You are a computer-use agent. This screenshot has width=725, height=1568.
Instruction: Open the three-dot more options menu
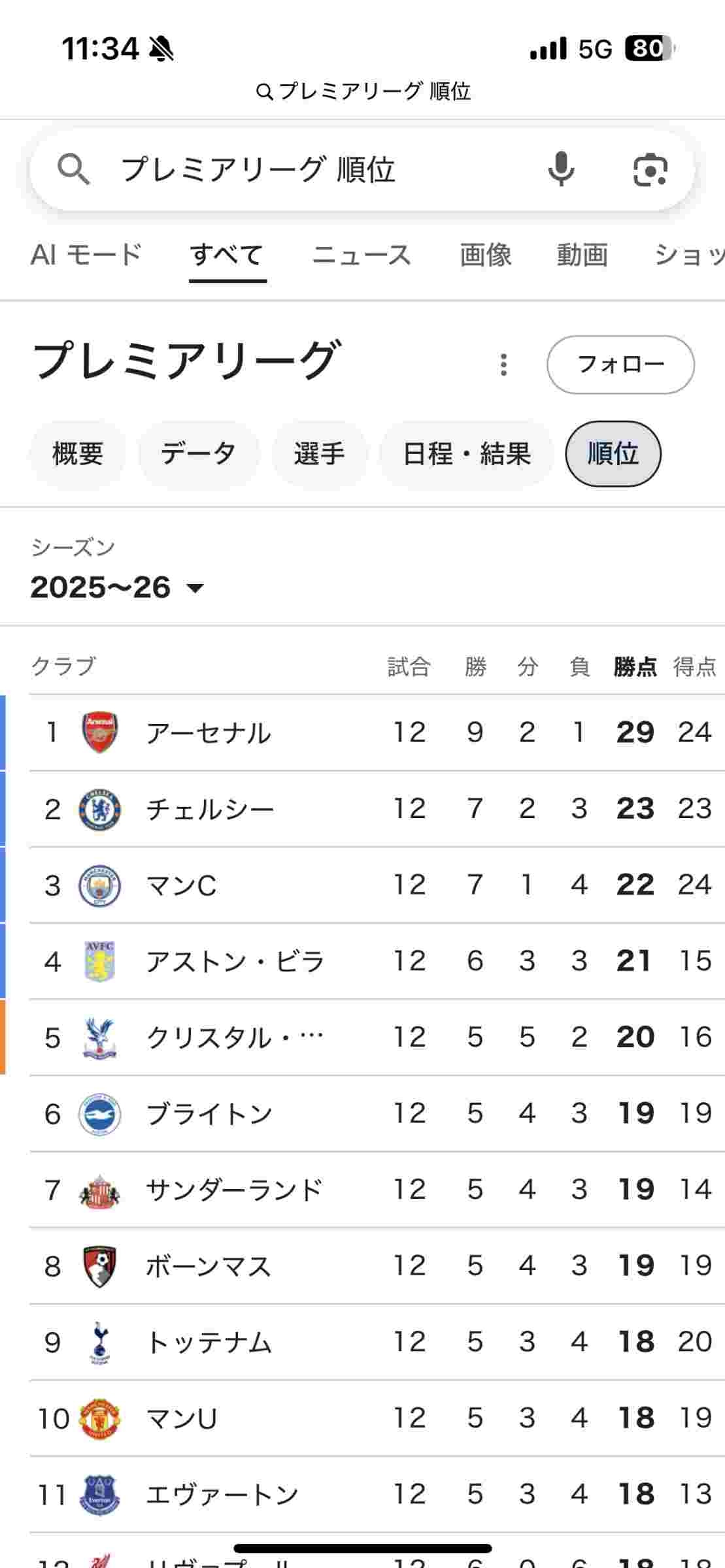click(x=503, y=365)
